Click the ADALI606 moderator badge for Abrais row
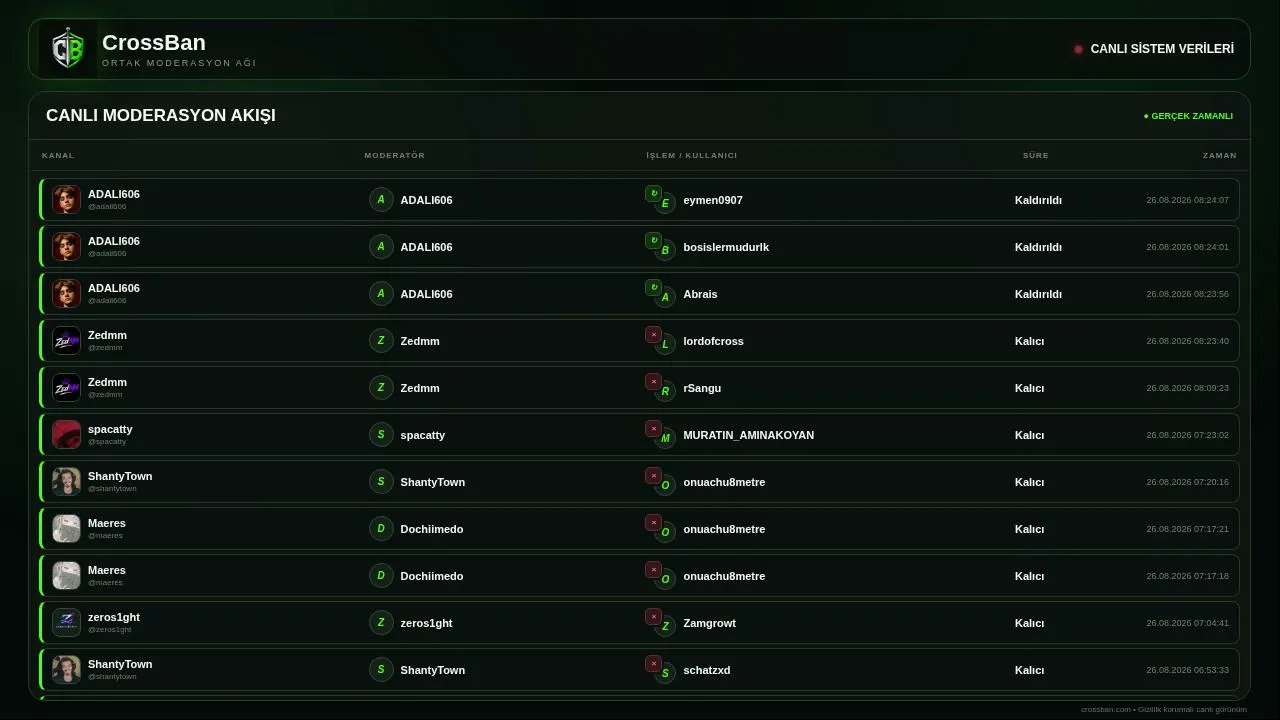 point(381,294)
